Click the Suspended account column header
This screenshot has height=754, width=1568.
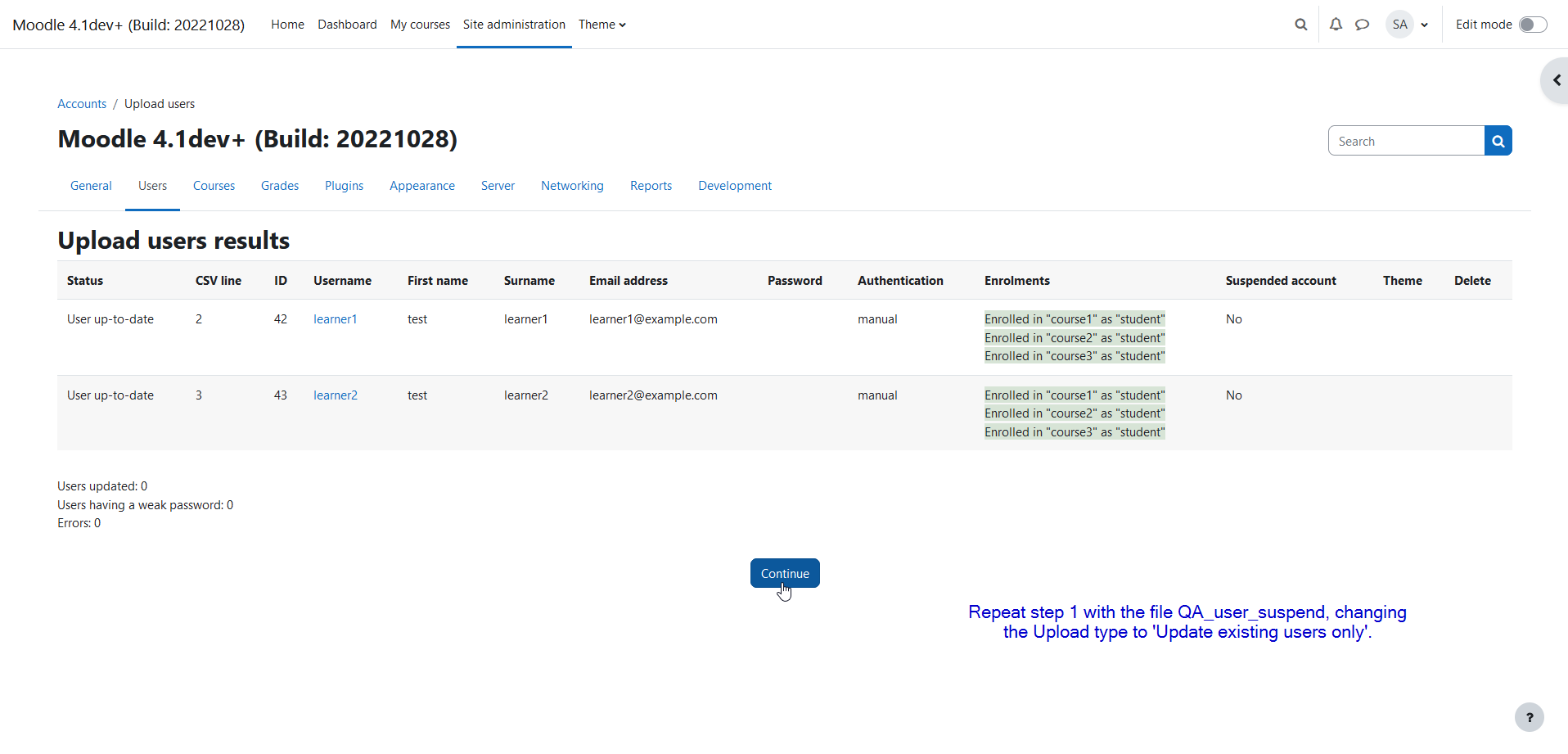point(1281,281)
